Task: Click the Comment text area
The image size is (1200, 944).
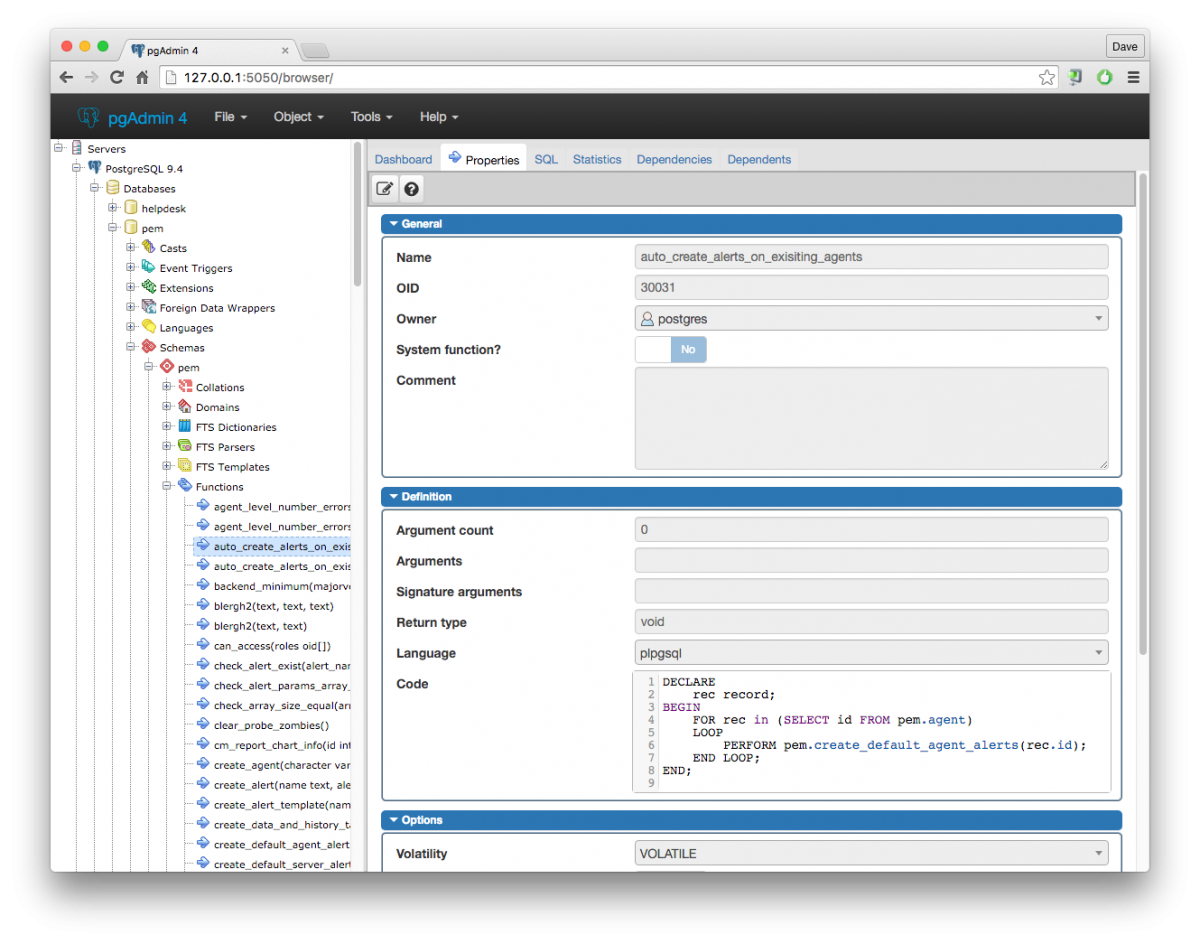Action: [x=871, y=418]
